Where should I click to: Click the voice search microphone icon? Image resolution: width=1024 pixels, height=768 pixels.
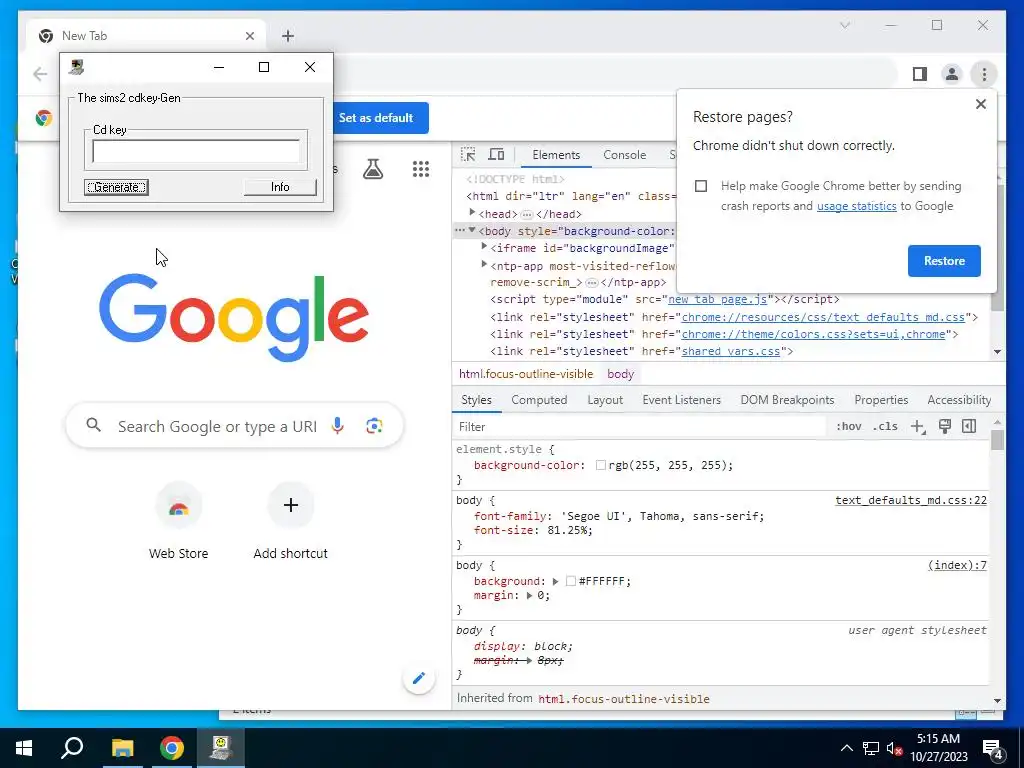pyautogui.click(x=338, y=426)
